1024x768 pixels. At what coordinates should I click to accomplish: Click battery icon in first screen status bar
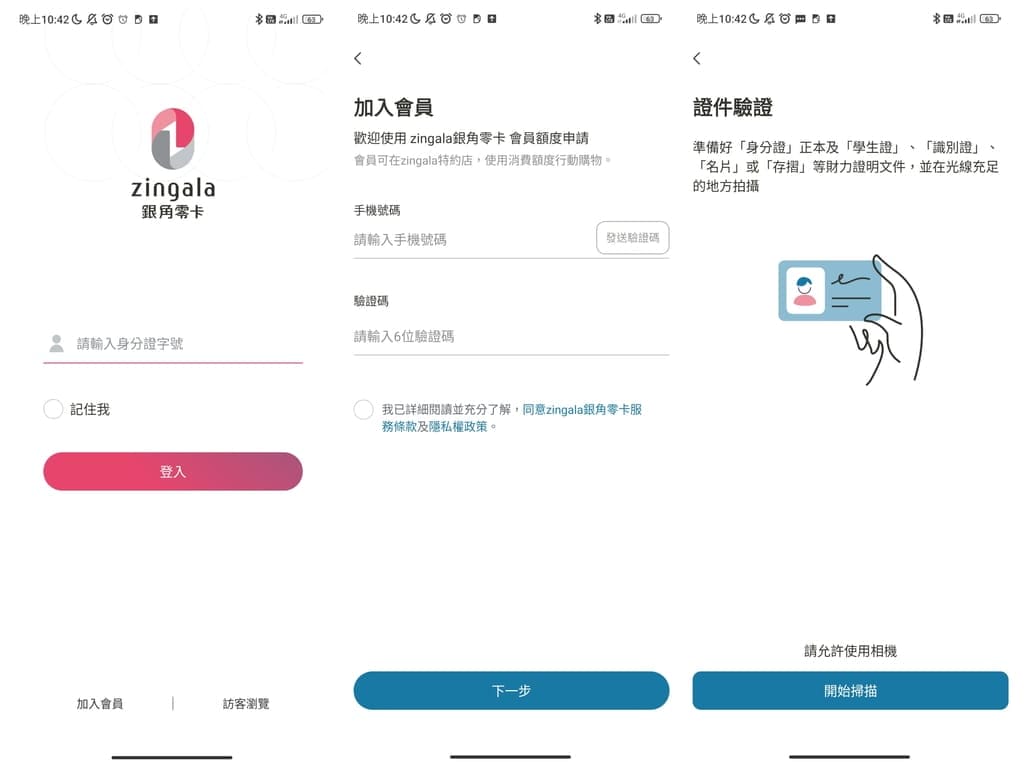click(x=313, y=20)
